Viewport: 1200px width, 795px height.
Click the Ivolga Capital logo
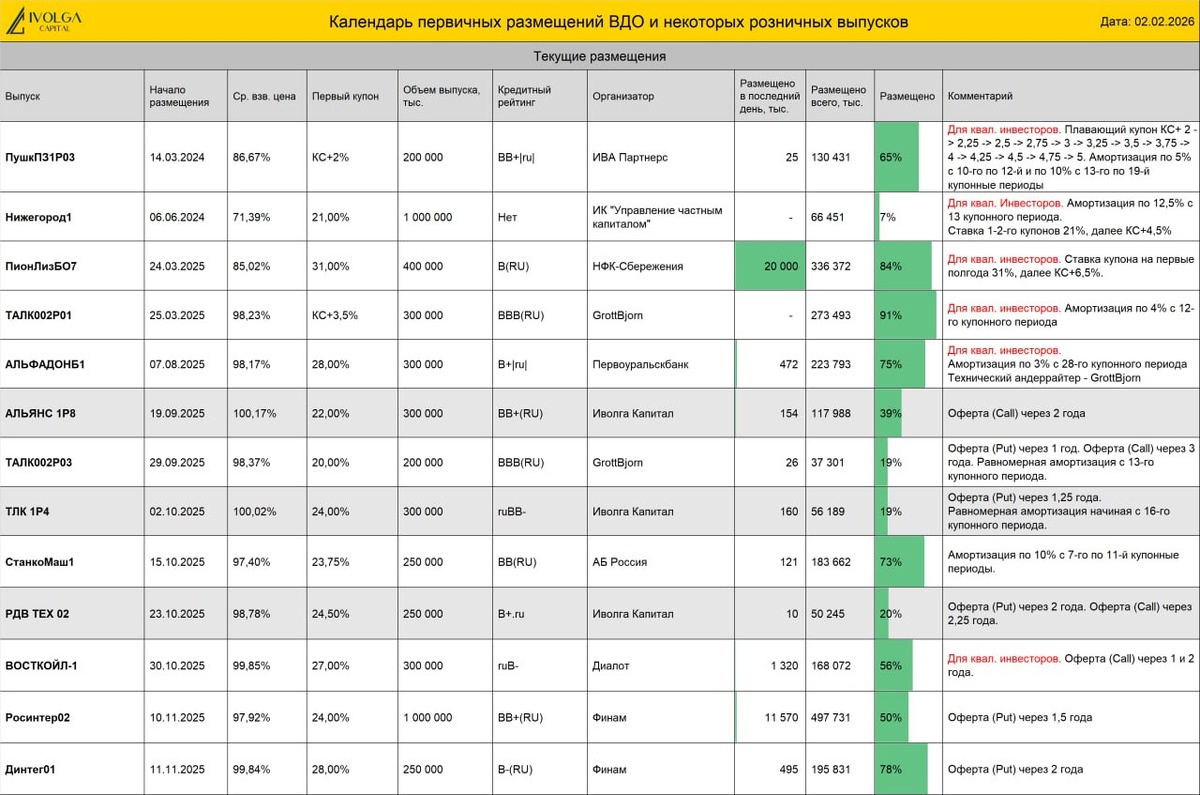click(x=42, y=21)
